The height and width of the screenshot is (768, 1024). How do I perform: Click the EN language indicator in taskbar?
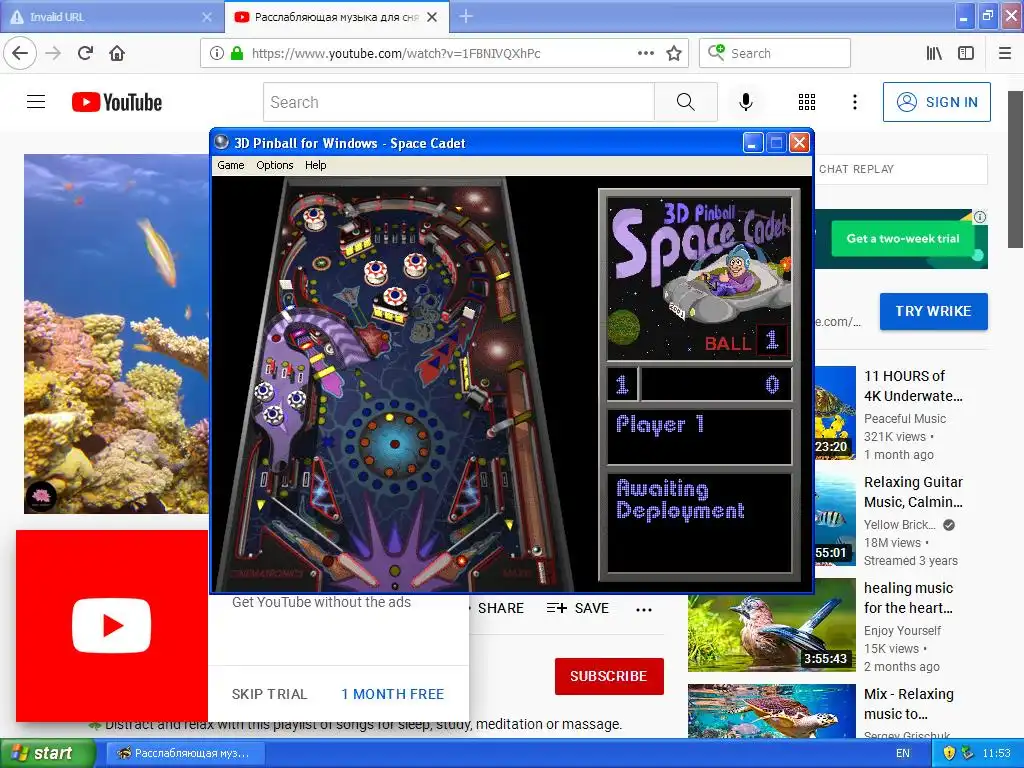pyautogui.click(x=903, y=753)
